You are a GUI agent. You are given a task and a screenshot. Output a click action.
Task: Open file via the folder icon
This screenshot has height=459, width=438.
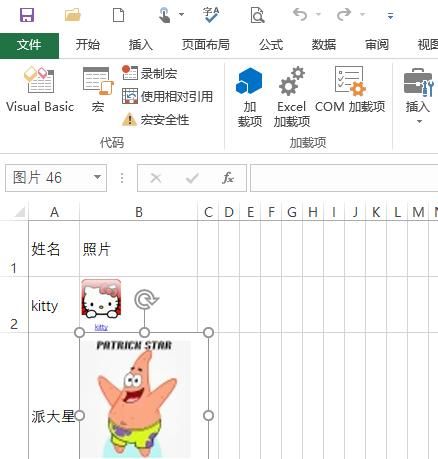(x=73, y=15)
